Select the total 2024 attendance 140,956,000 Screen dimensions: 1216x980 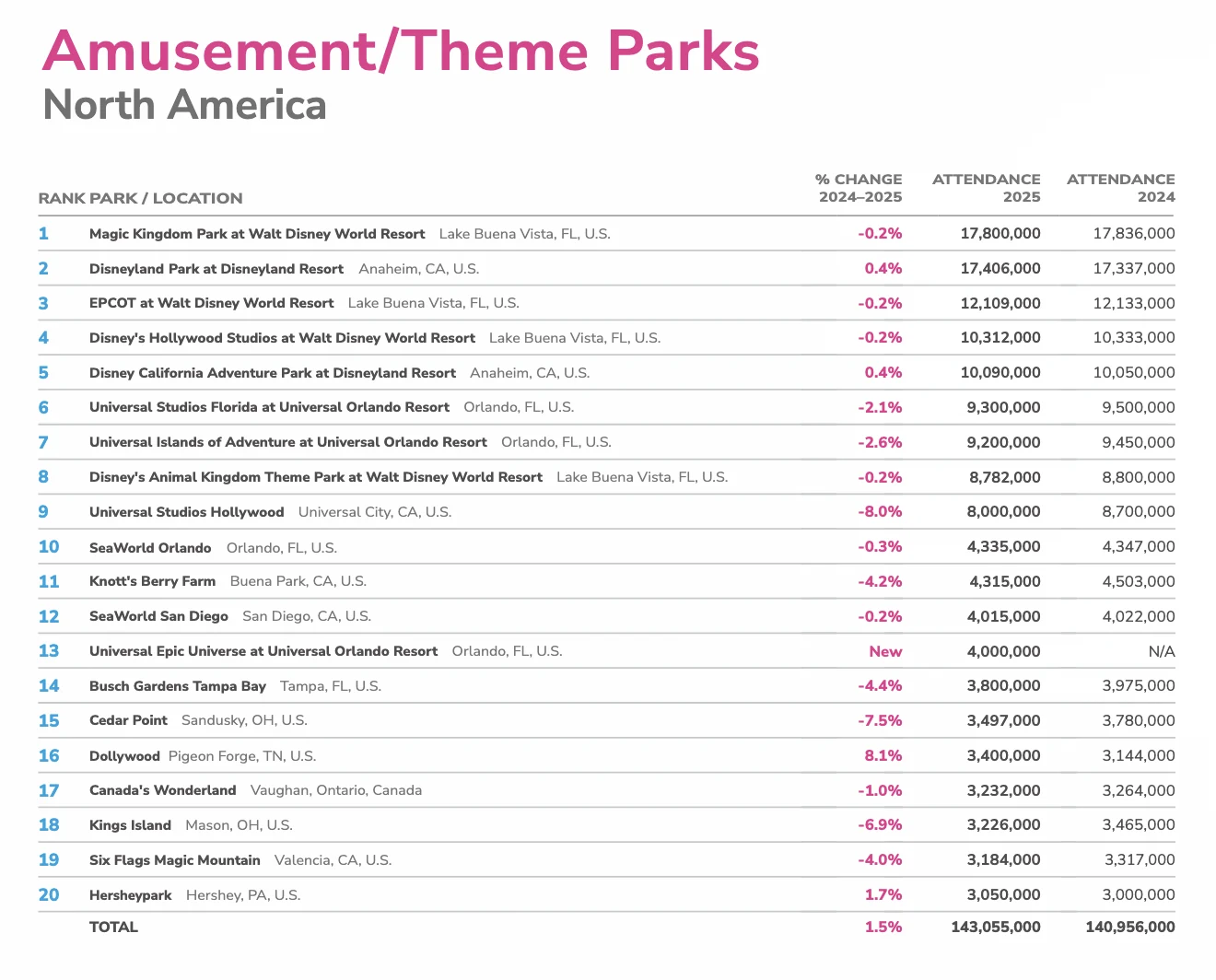tap(1130, 927)
